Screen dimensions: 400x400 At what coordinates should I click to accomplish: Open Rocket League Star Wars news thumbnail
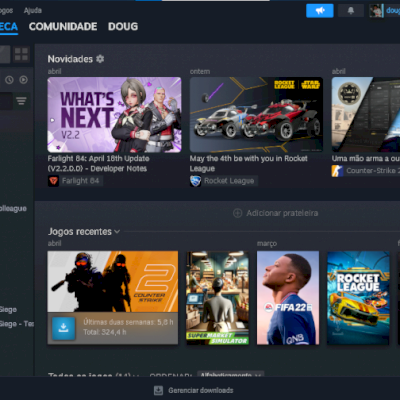coord(256,115)
